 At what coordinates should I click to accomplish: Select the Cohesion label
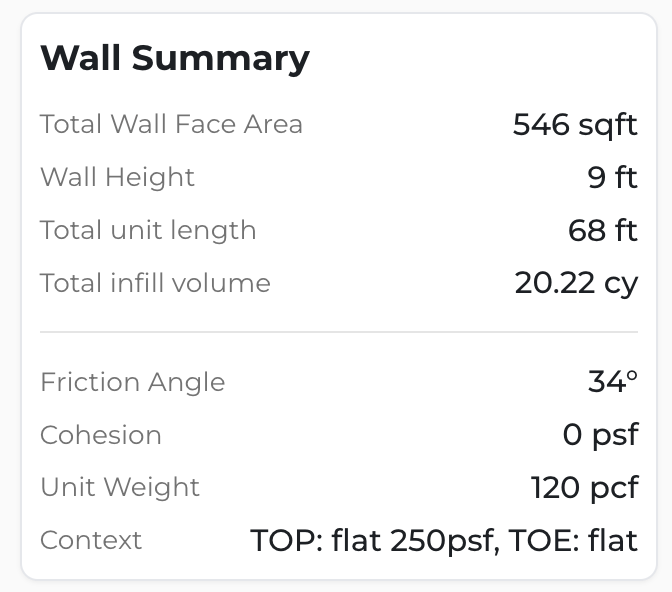(x=100, y=435)
